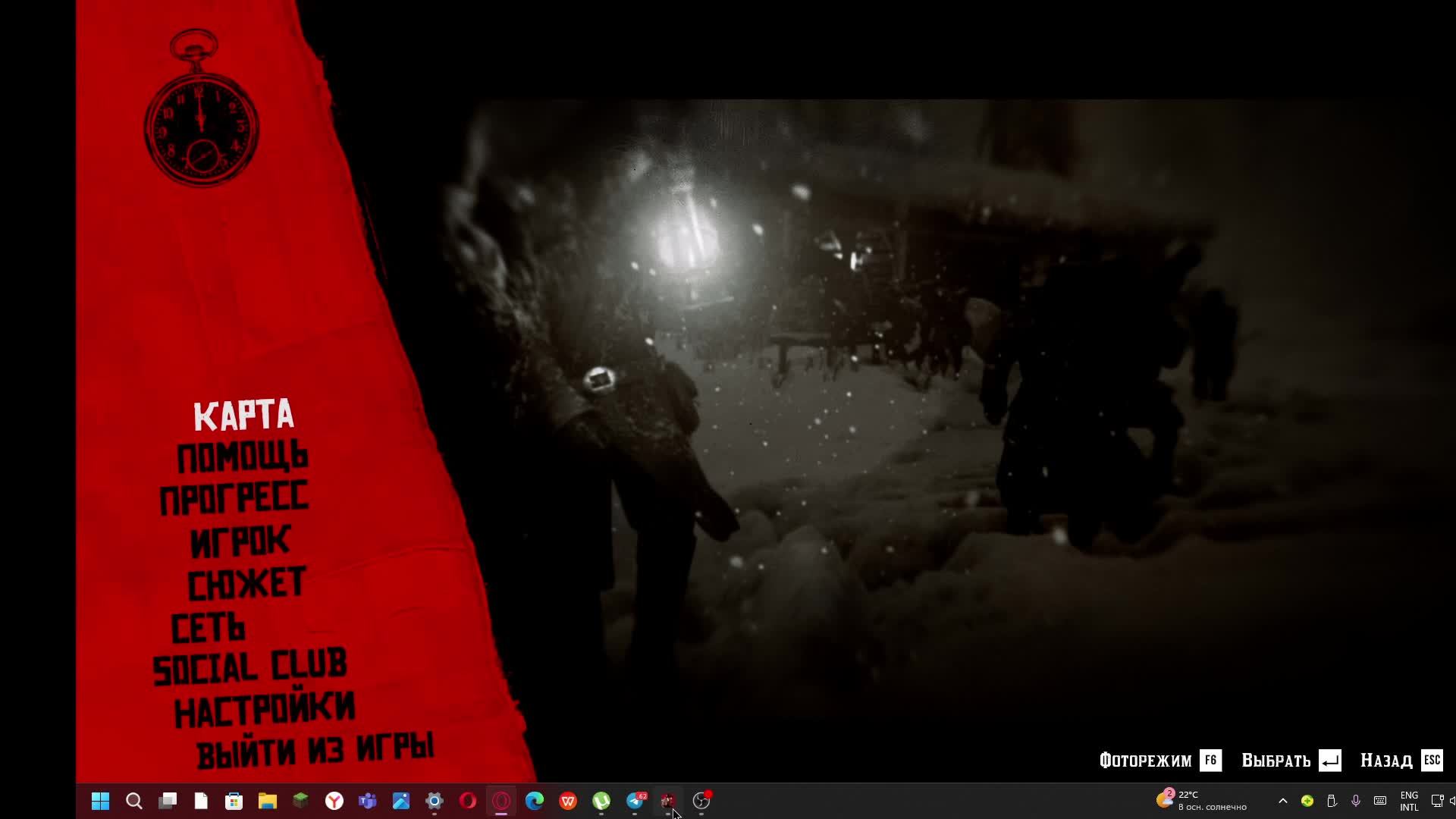Expand the hidden system tray icons chevron
The height and width of the screenshot is (819, 1456).
point(1282,801)
